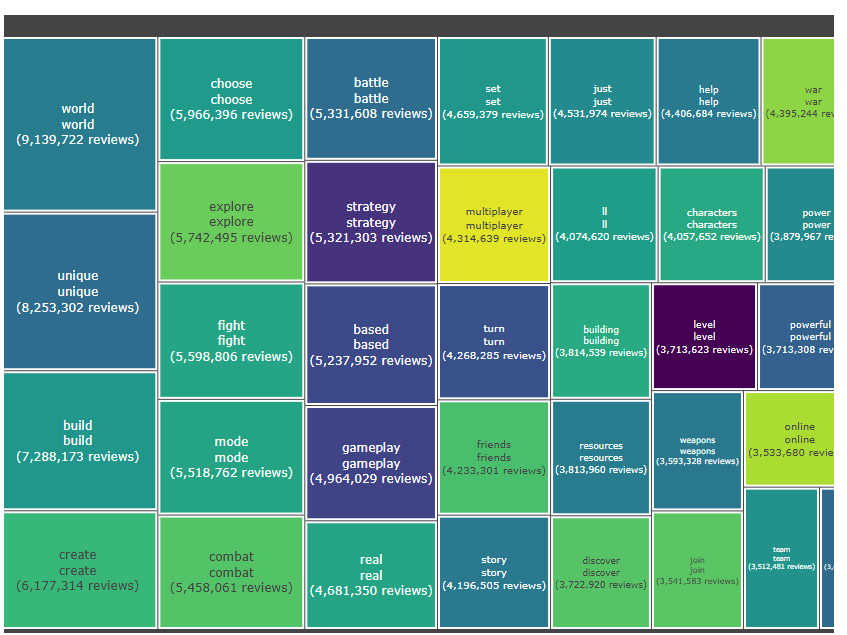This screenshot has height=635, width=847.
Task: Click the 'characters' treemap tile
Action: click(x=711, y=224)
